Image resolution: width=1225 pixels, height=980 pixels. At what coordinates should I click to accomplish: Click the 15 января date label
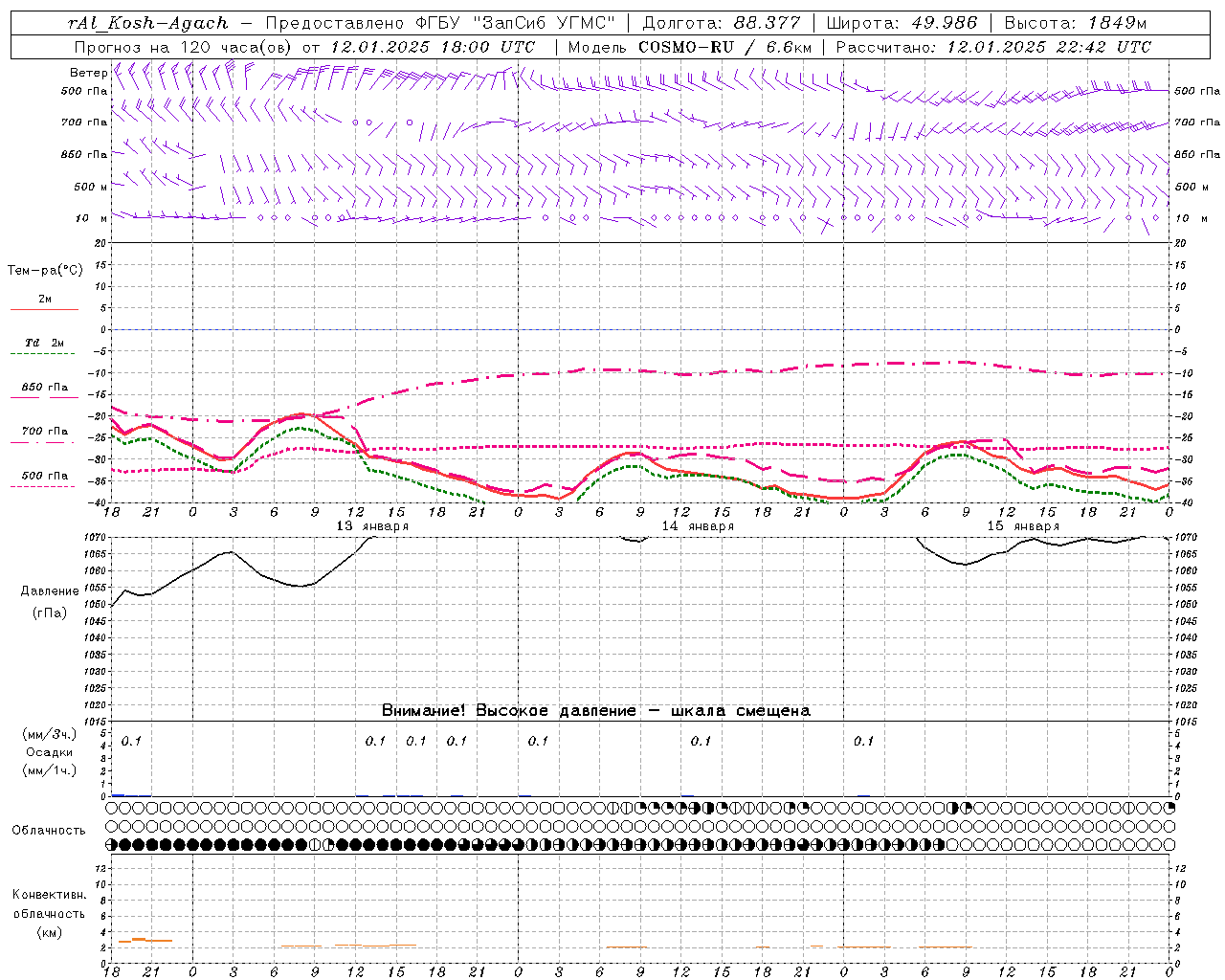1023,526
